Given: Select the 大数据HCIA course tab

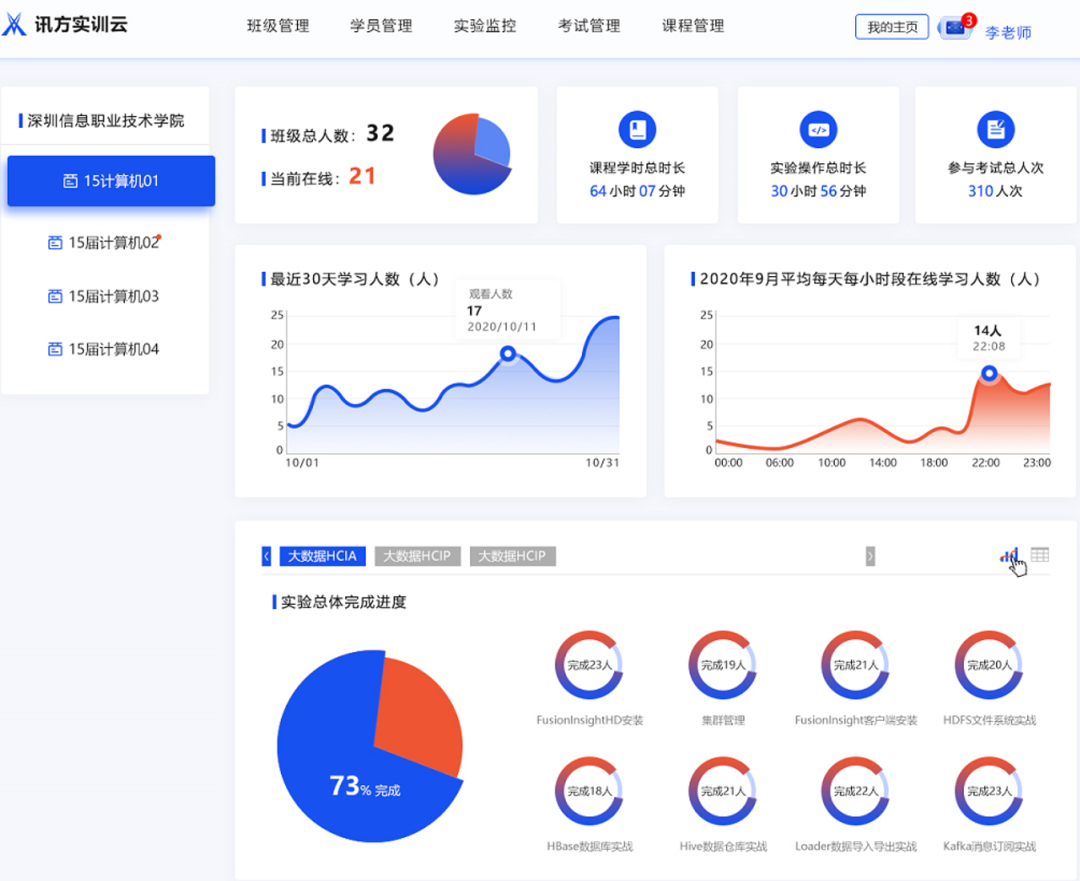Looking at the screenshot, I should click(322, 556).
